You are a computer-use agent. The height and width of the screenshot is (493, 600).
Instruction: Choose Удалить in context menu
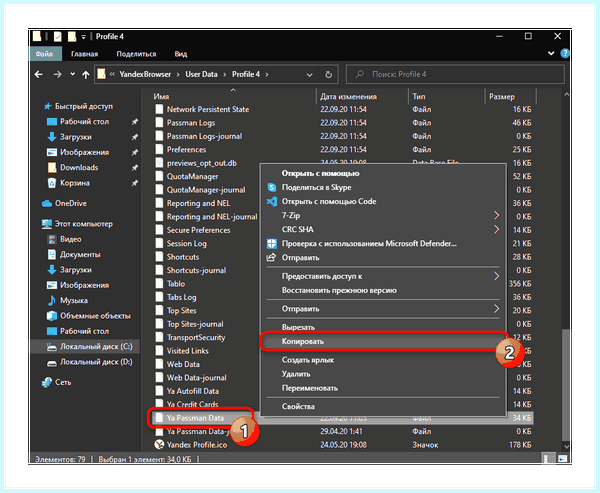click(383, 374)
